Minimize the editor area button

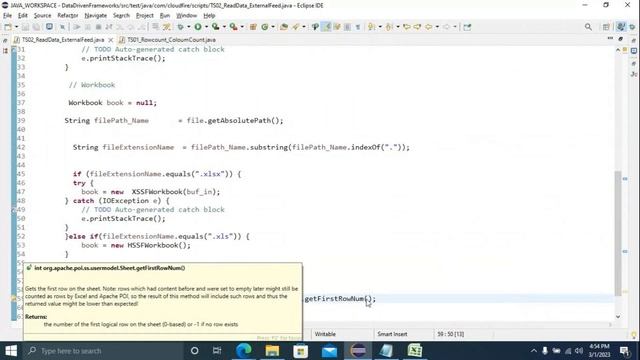[610, 38]
